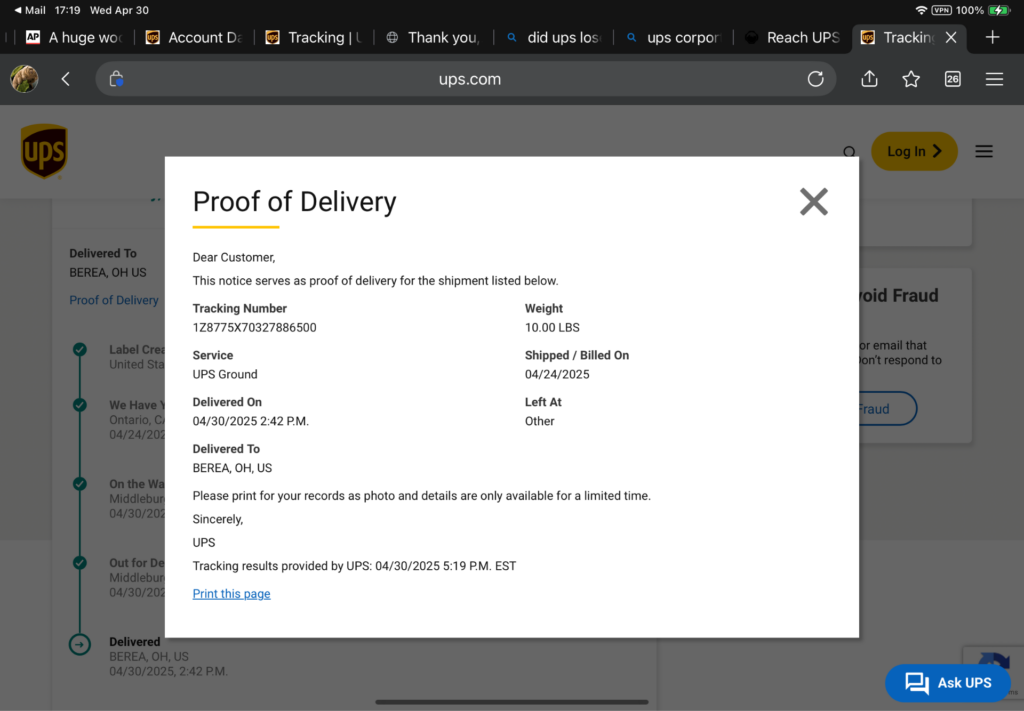Open the Proof of Delivery link behind dialog

tap(114, 300)
